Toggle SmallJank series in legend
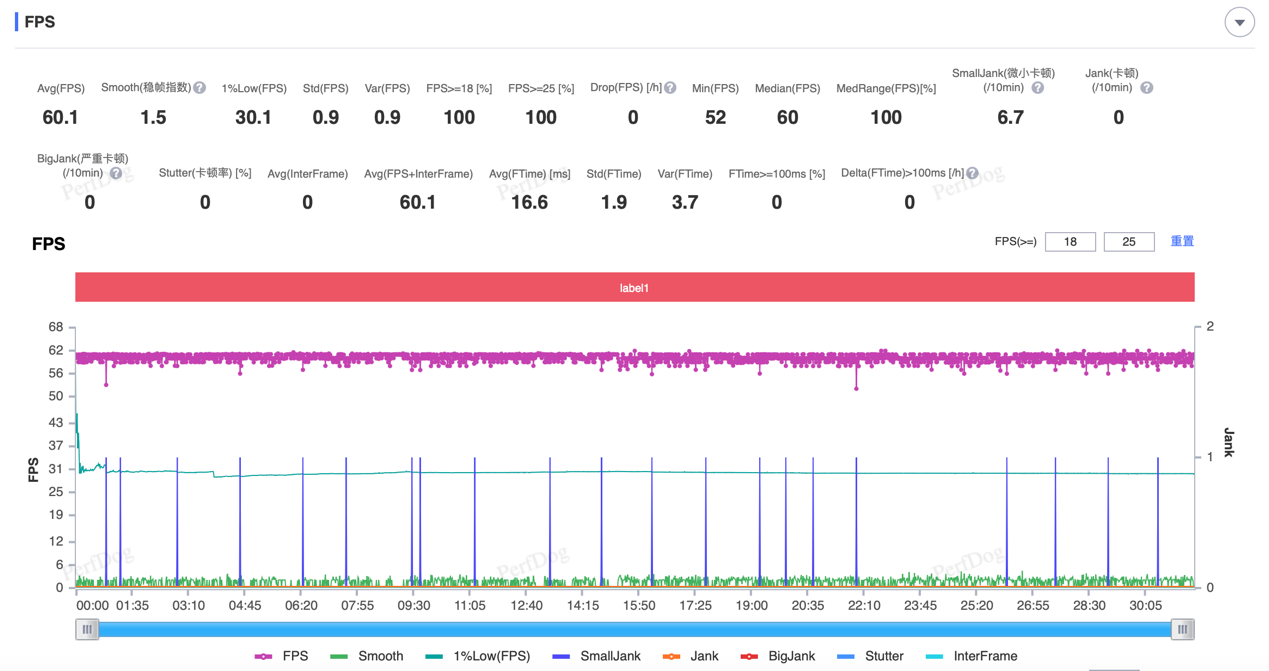The image size is (1269, 671). (596, 656)
